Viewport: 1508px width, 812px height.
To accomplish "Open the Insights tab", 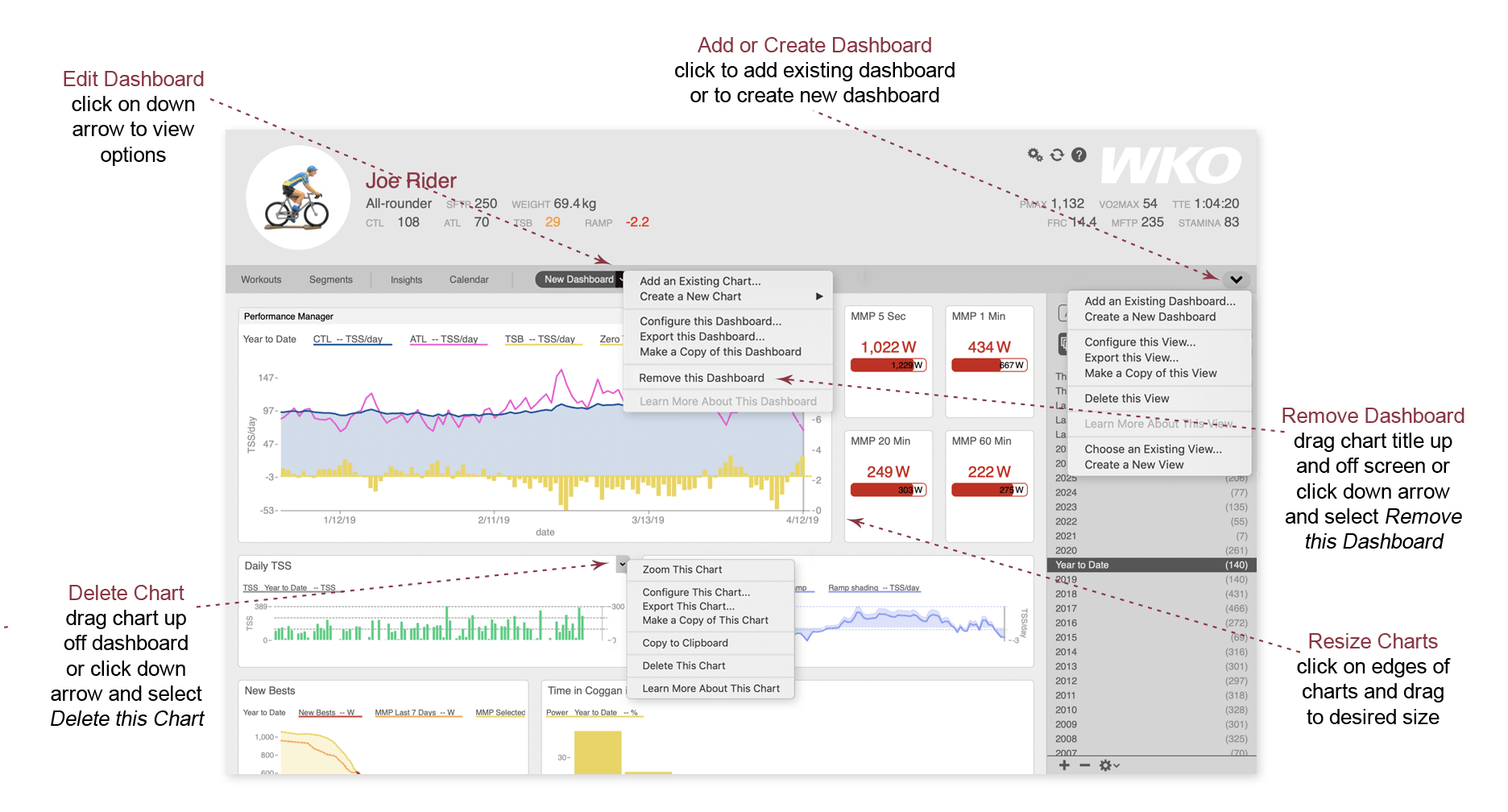I will click(406, 280).
